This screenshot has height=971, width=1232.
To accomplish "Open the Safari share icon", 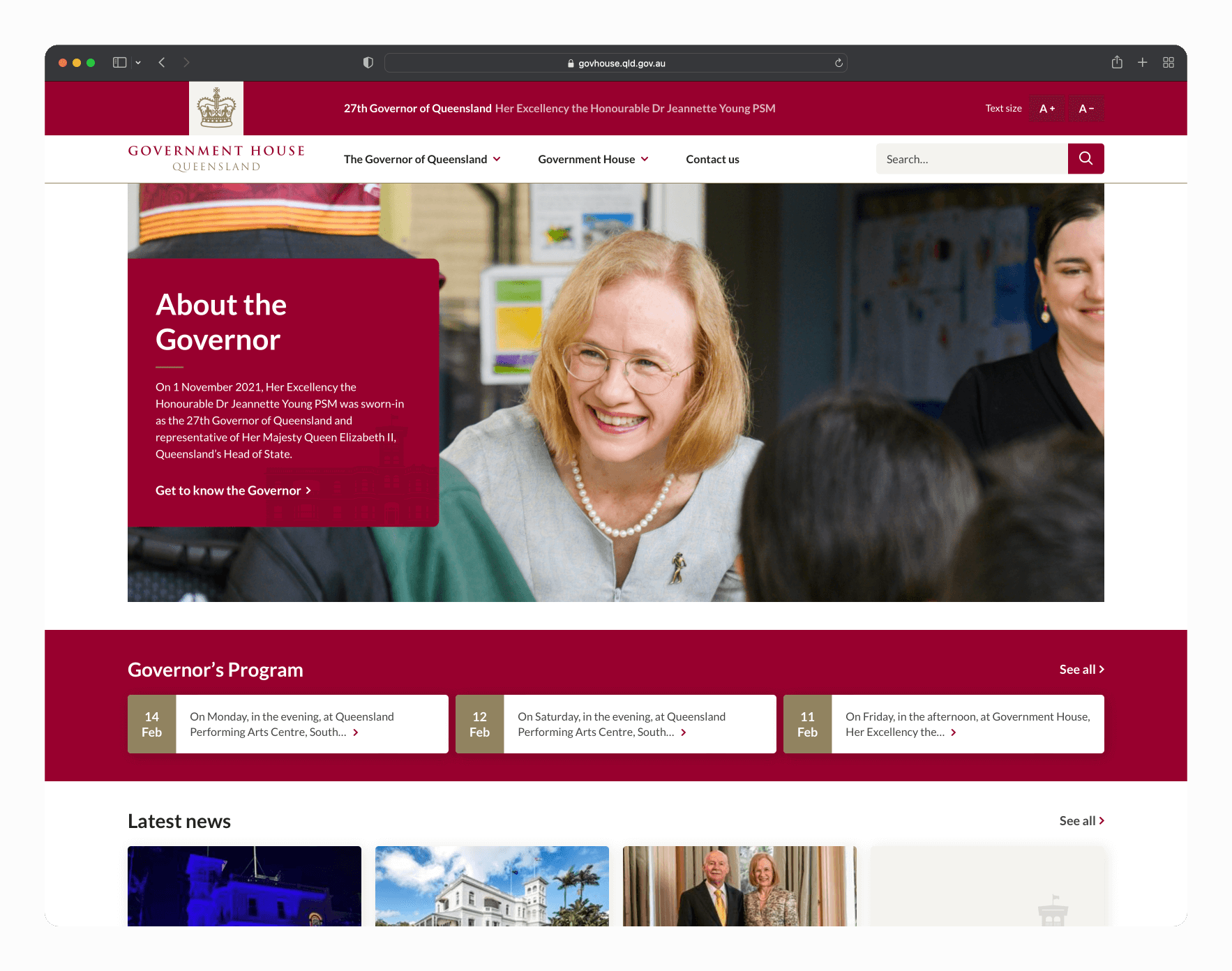I will pyautogui.click(x=1117, y=62).
